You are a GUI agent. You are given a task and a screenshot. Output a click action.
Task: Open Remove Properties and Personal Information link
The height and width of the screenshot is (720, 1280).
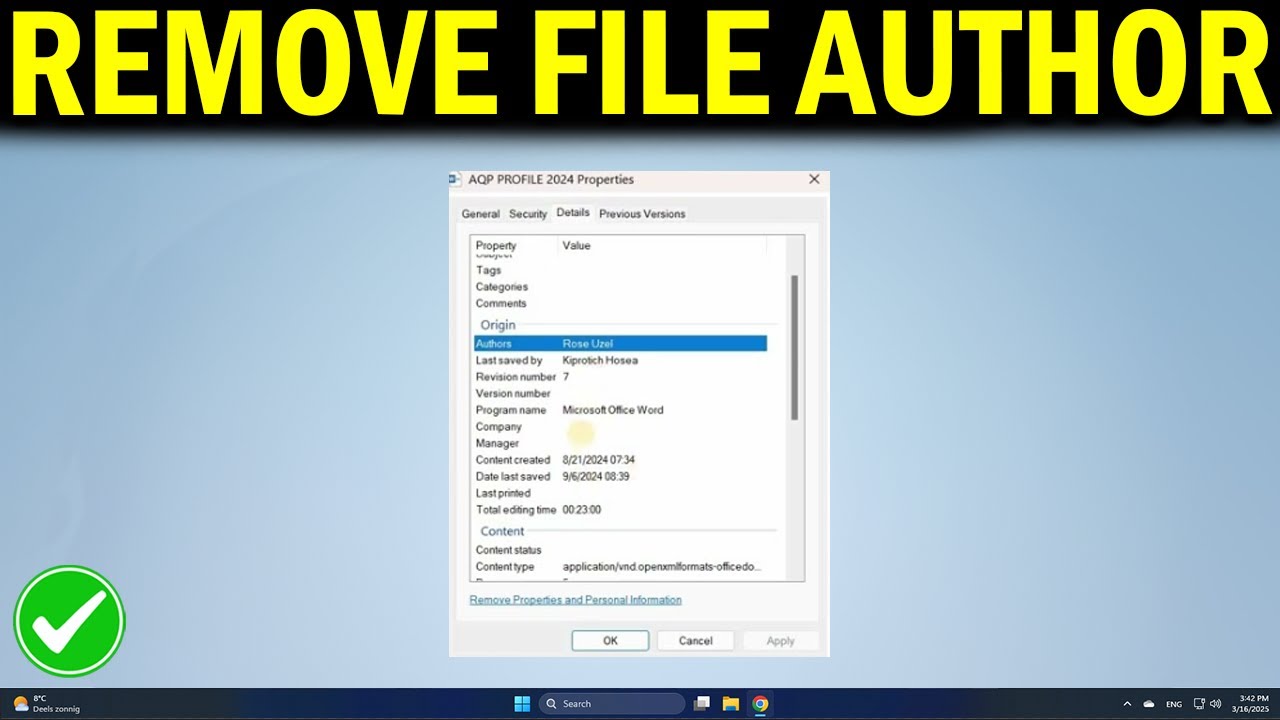575,600
